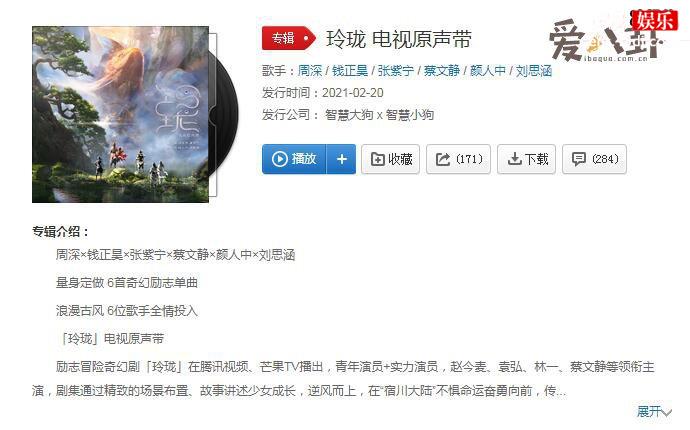Click the album title 玲珑 电视原声带

pyautogui.click(x=399, y=39)
